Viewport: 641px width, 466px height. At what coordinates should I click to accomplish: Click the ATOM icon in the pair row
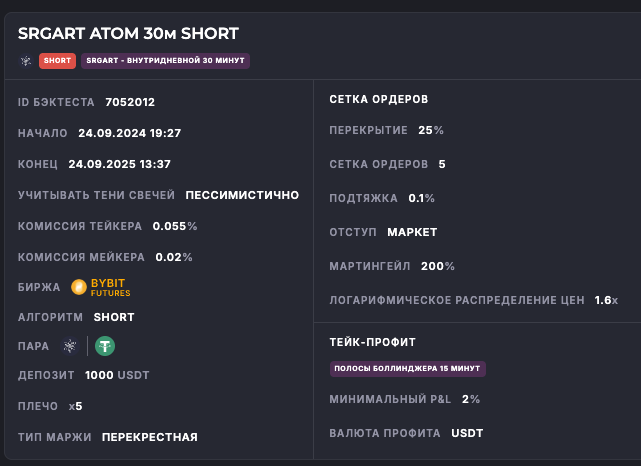pyautogui.click(x=69, y=346)
